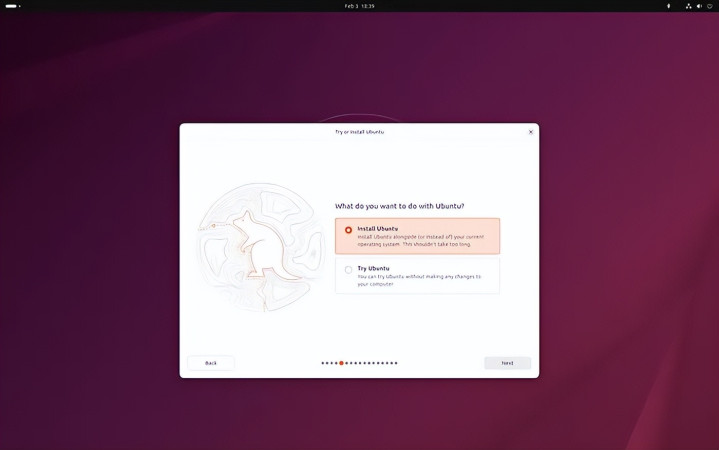Image resolution: width=719 pixels, height=450 pixels.
Task: Select the Try Ubuntu radio option
Action: [348, 270]
